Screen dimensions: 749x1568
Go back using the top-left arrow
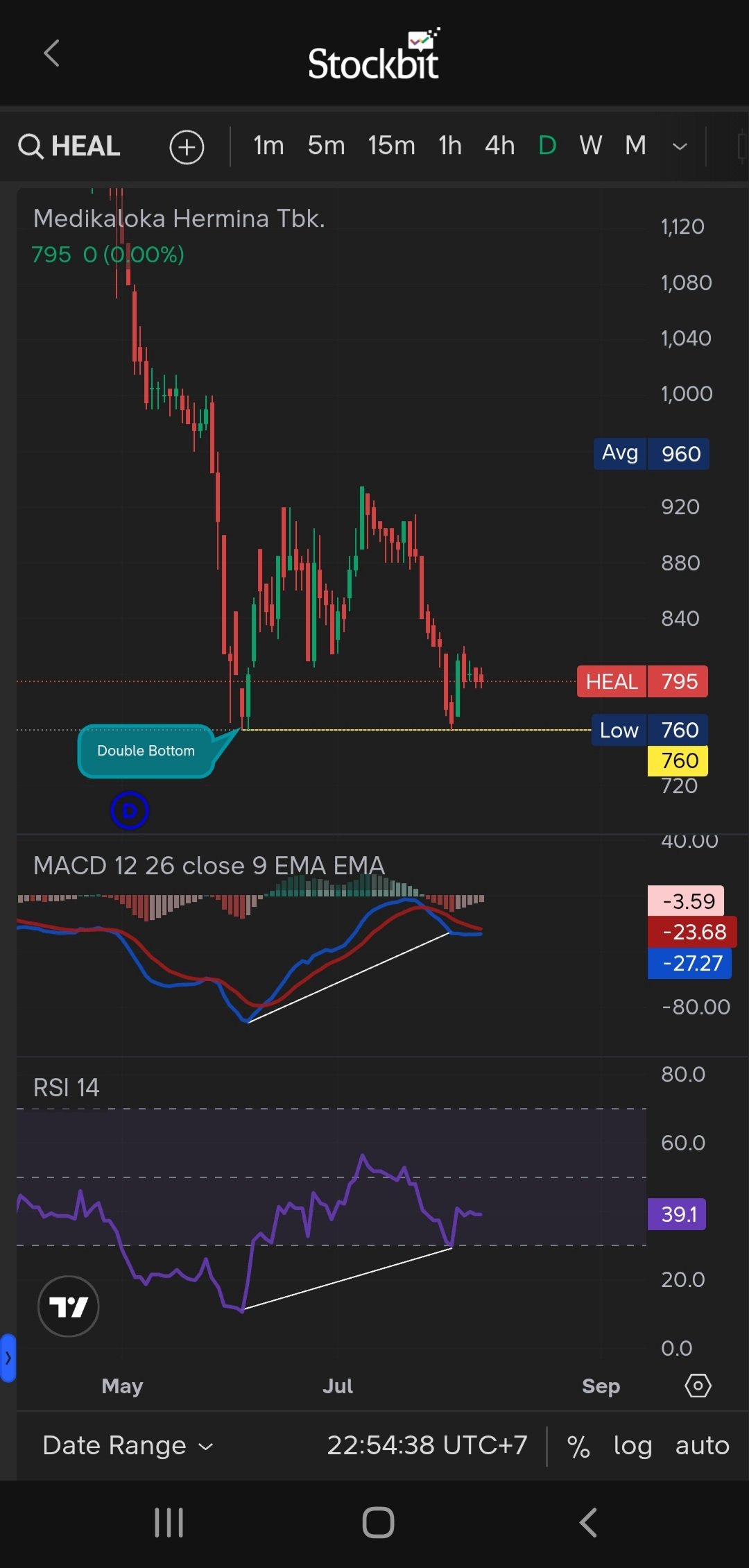(x=51, y=53)
